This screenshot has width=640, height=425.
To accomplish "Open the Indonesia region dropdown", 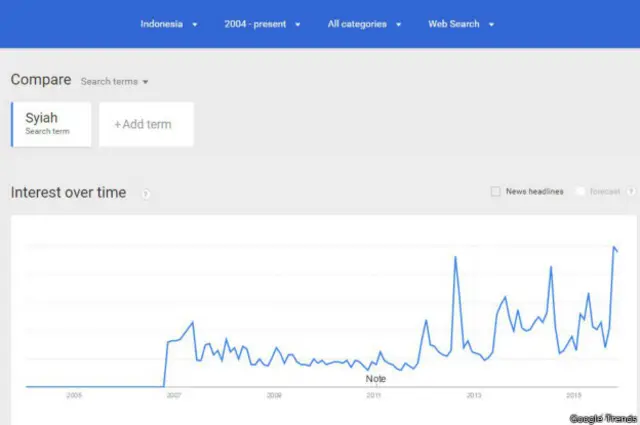I will pos(169,24).
